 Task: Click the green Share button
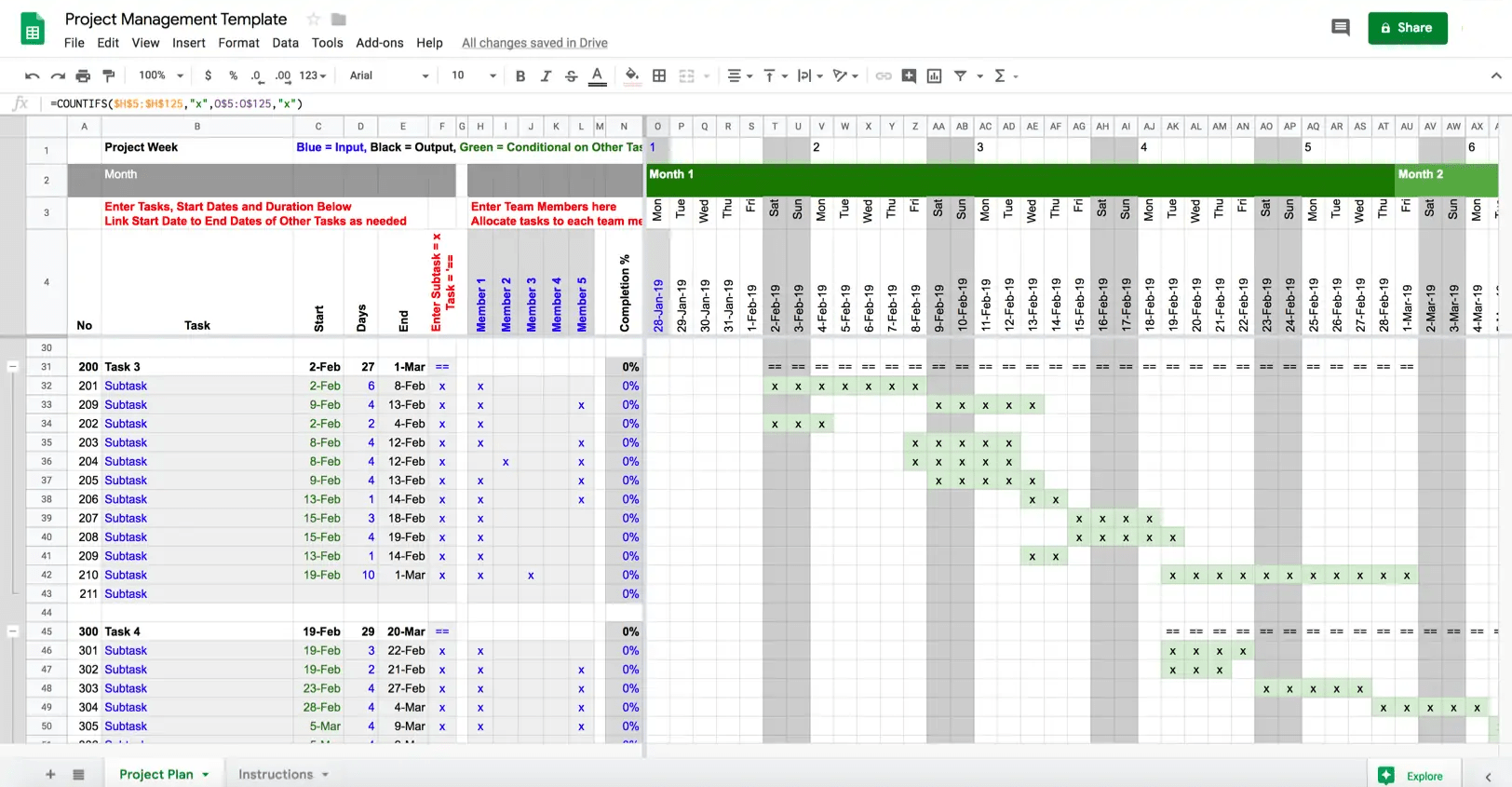tap(1407, 28)
